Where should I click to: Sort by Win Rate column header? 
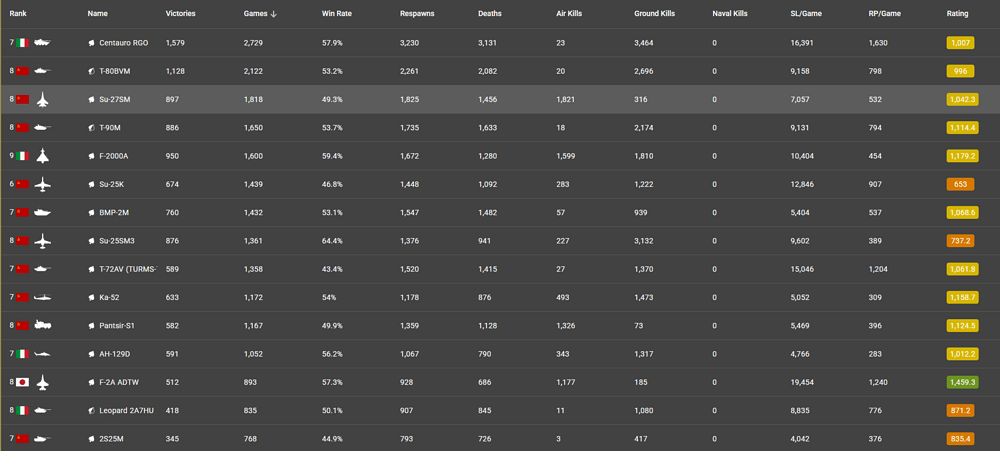click(x=336, y=14)
